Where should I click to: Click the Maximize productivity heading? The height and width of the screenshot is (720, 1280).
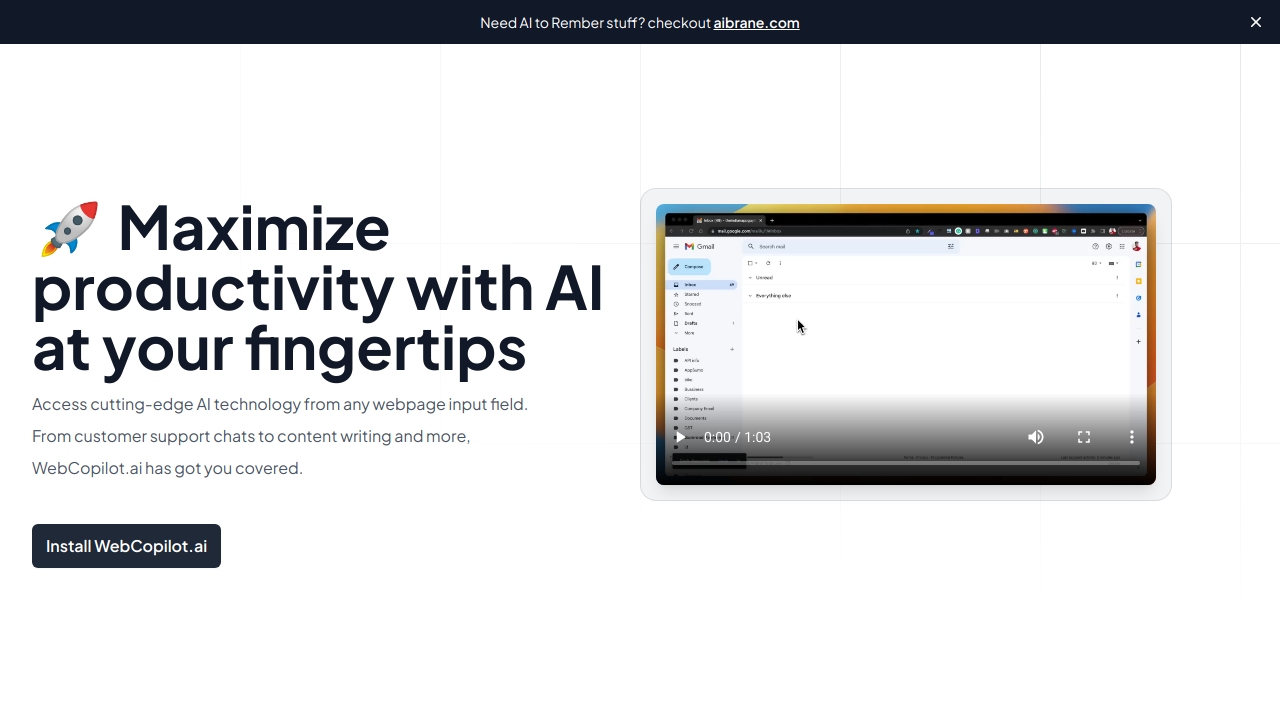click(x=318, y=287)
